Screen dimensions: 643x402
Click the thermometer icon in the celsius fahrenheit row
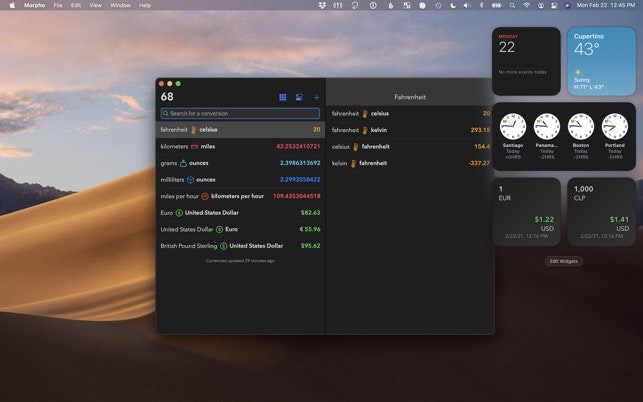[356, 147]
